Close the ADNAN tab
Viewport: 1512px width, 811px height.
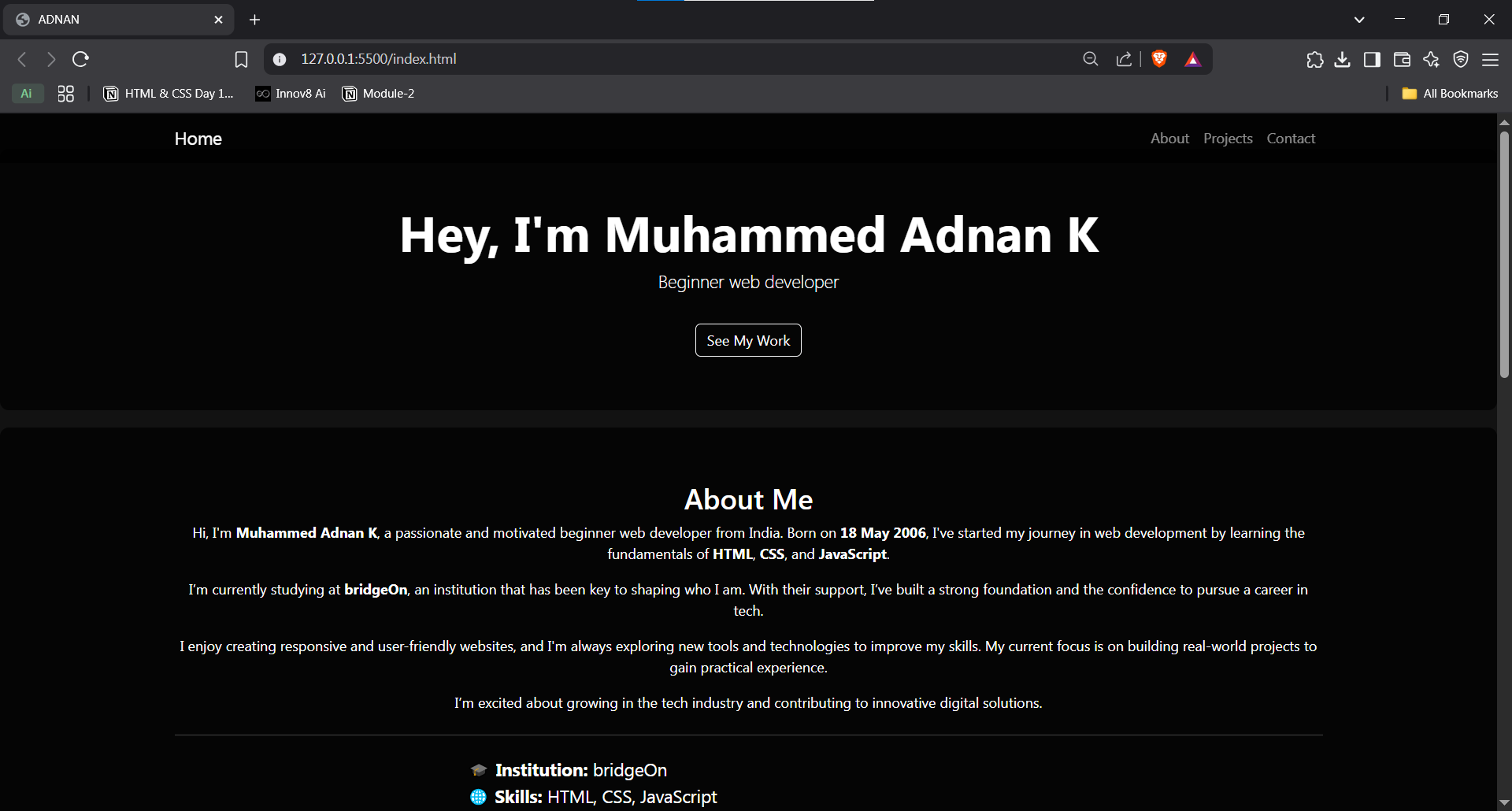pos(218,20)
